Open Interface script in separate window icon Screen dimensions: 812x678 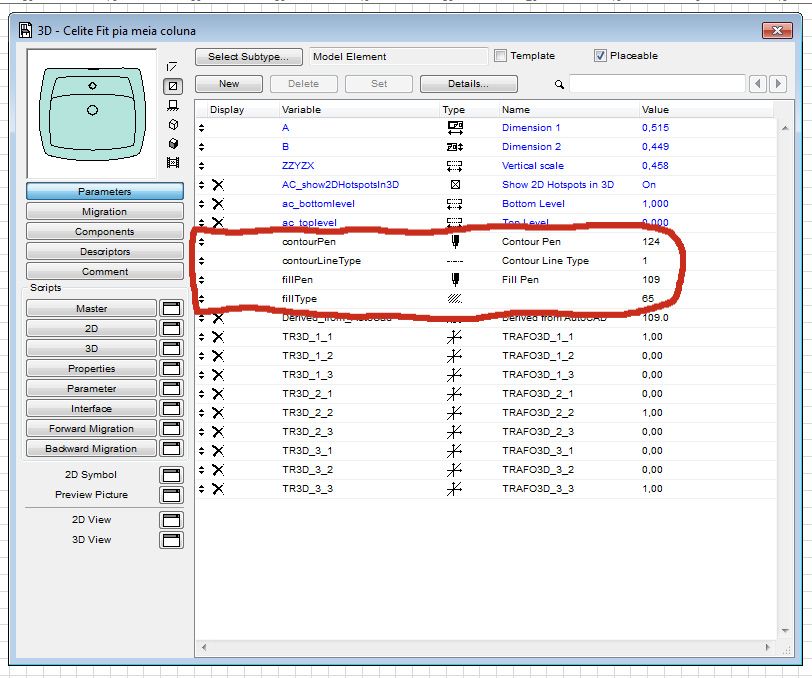pyautogui.click(x=171, y=409)
